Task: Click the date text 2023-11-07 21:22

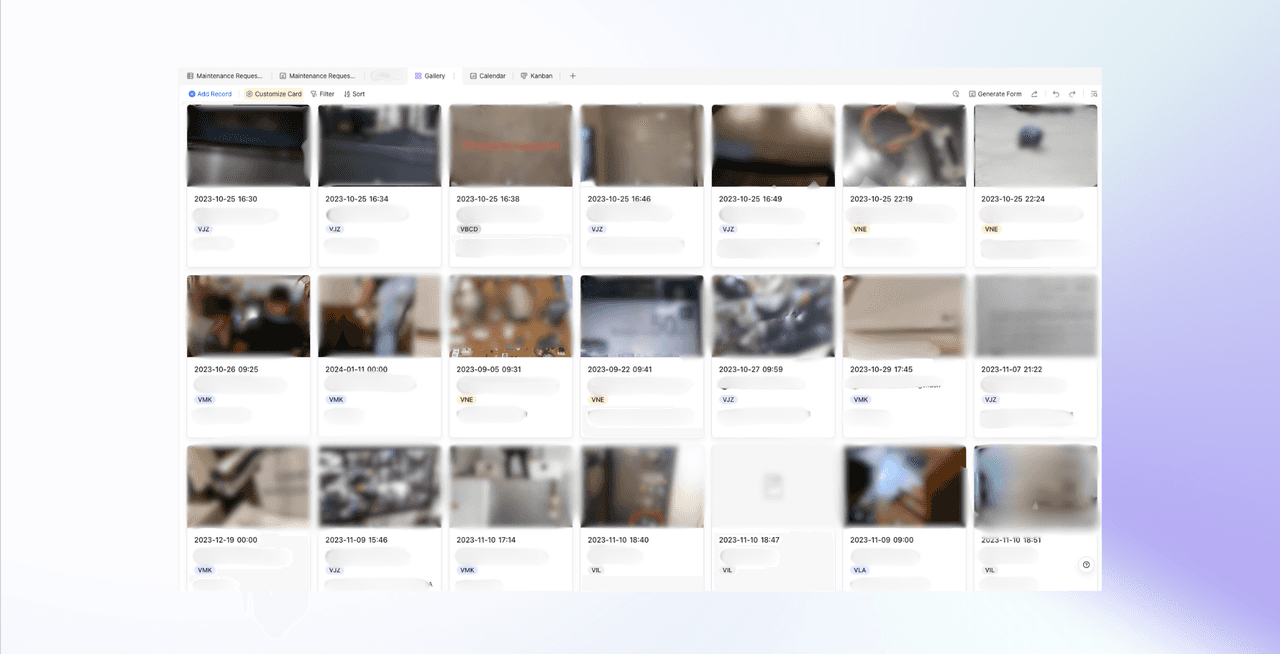Action: click(1012, 369)
